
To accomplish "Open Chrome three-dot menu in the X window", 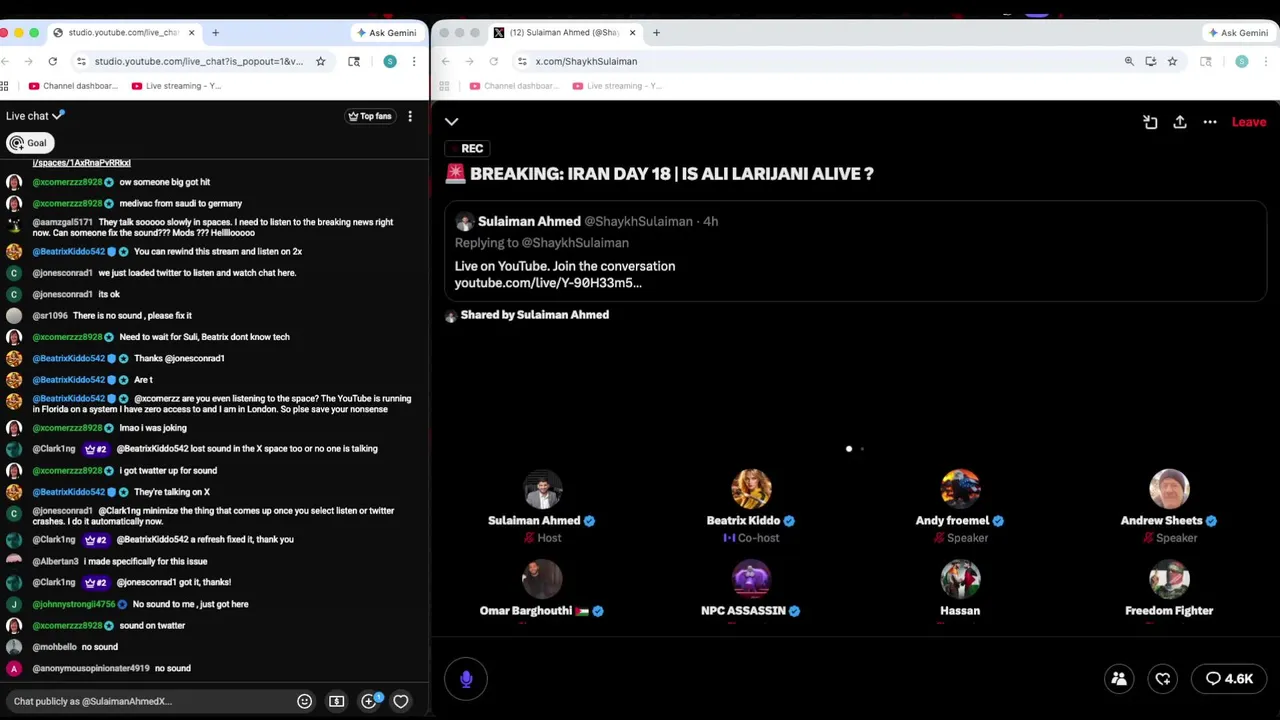I will pyautogui.click(x=1266, y=61).
